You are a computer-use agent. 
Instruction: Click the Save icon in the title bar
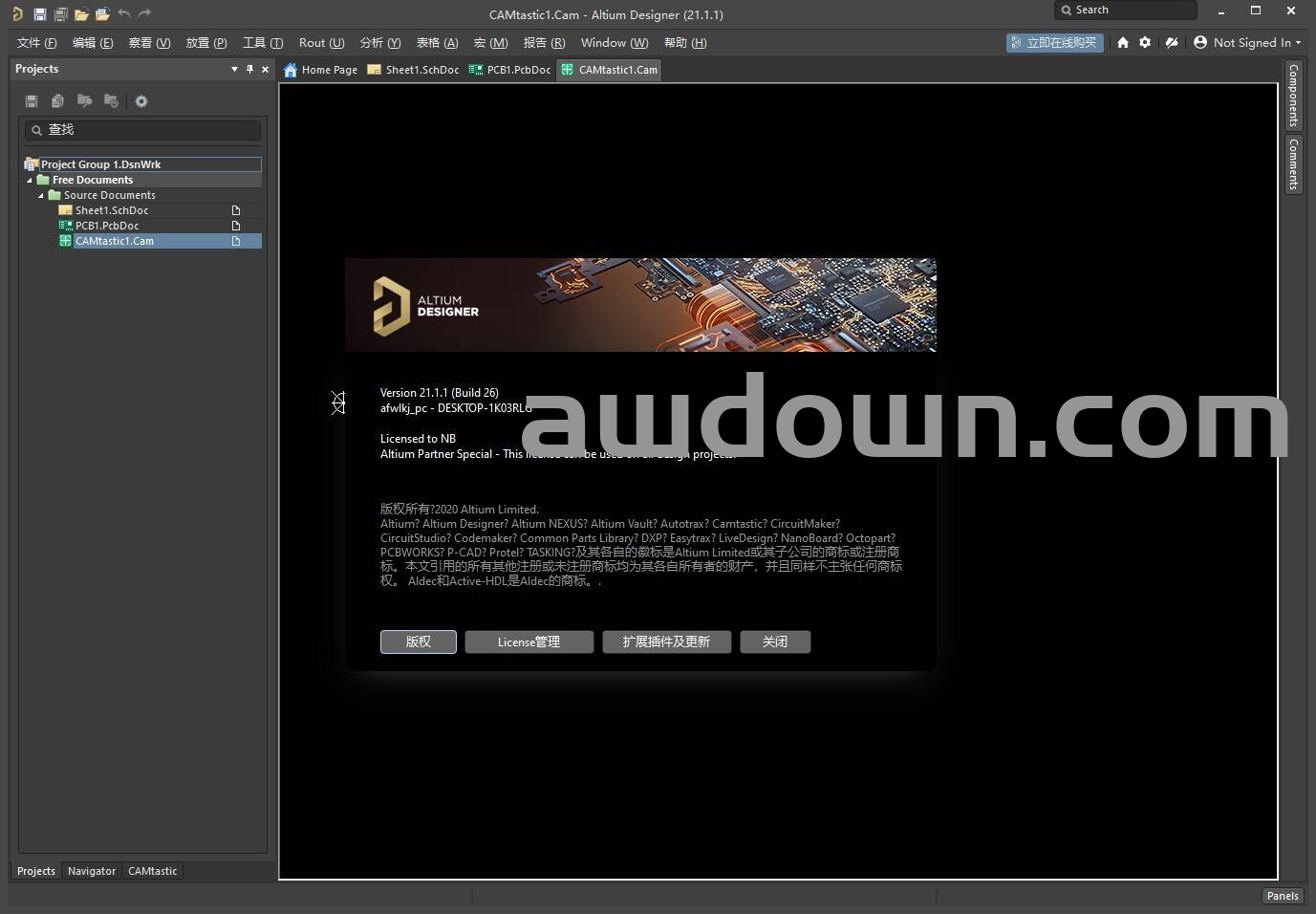pyautogui.click(x=39, y=14)
